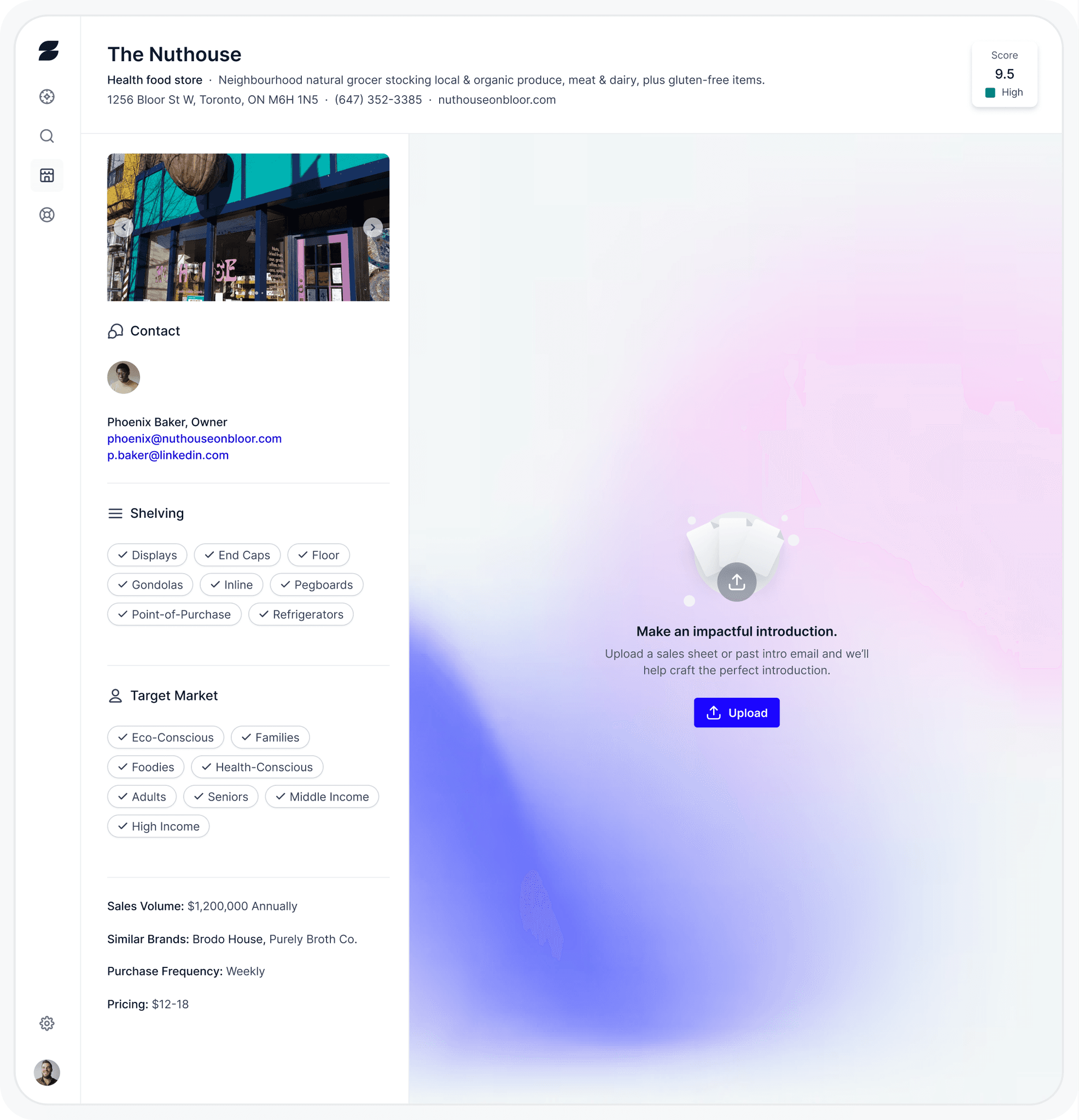Expand the Shelving section header
Image resolution: width=1079 pixels, height=1120 pixels.
click(157, 512)
